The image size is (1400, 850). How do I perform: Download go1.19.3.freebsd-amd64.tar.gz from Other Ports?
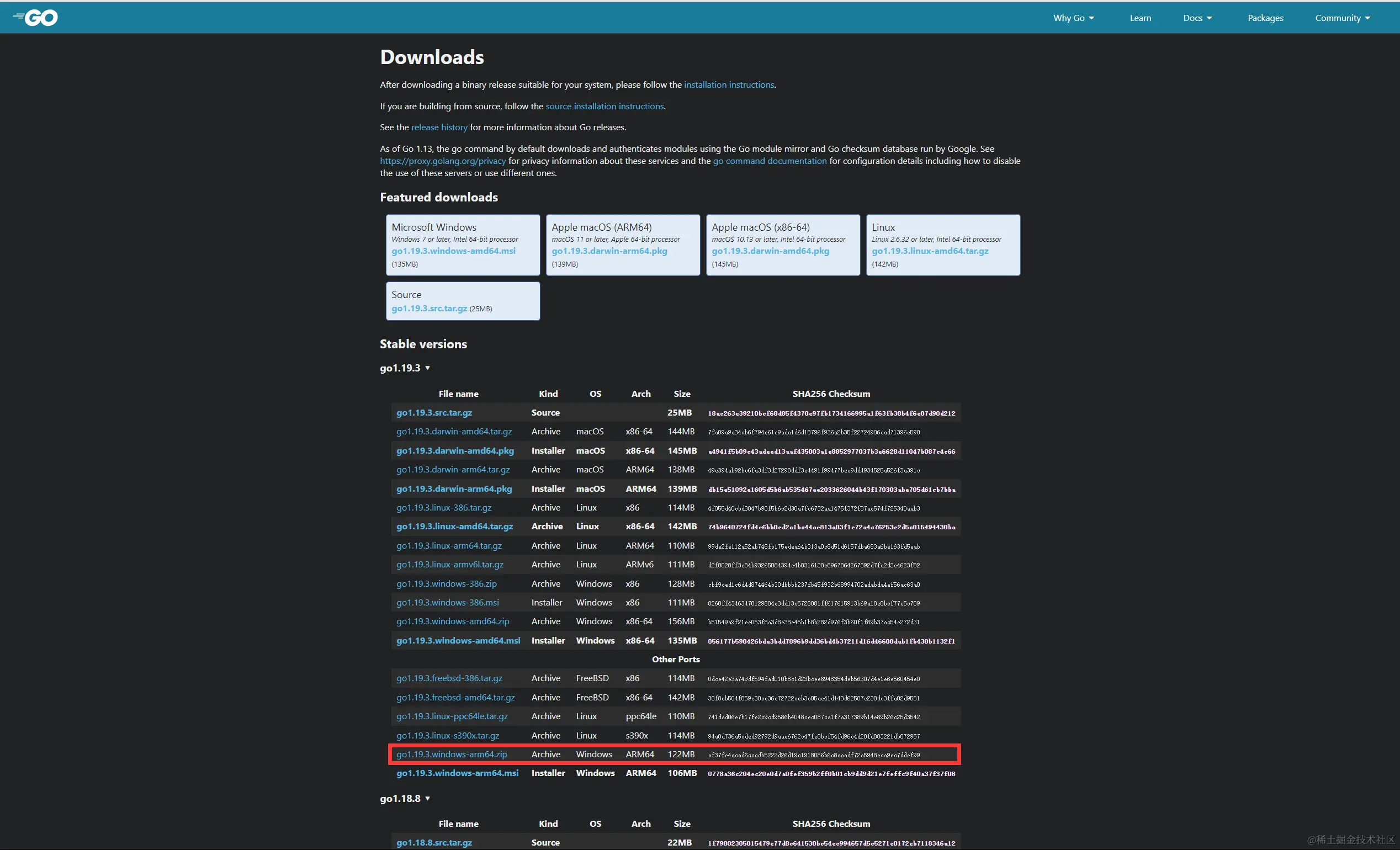click(455, 697)
